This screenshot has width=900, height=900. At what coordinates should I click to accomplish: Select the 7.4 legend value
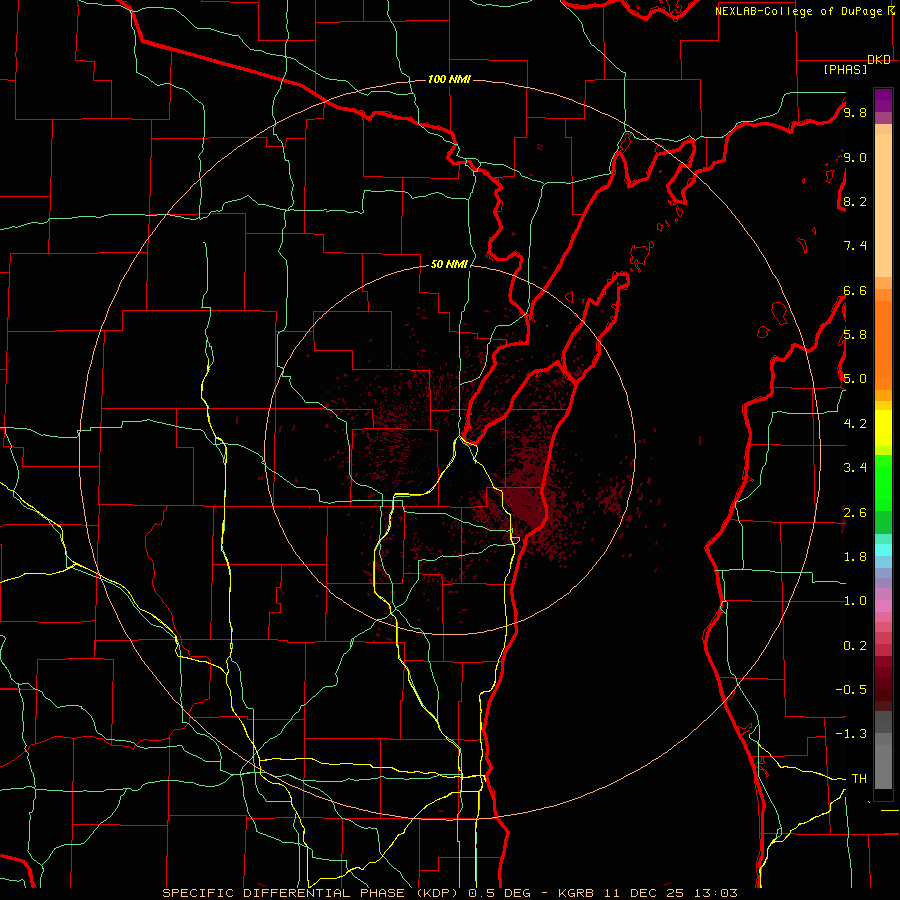[x=855, y=246]
